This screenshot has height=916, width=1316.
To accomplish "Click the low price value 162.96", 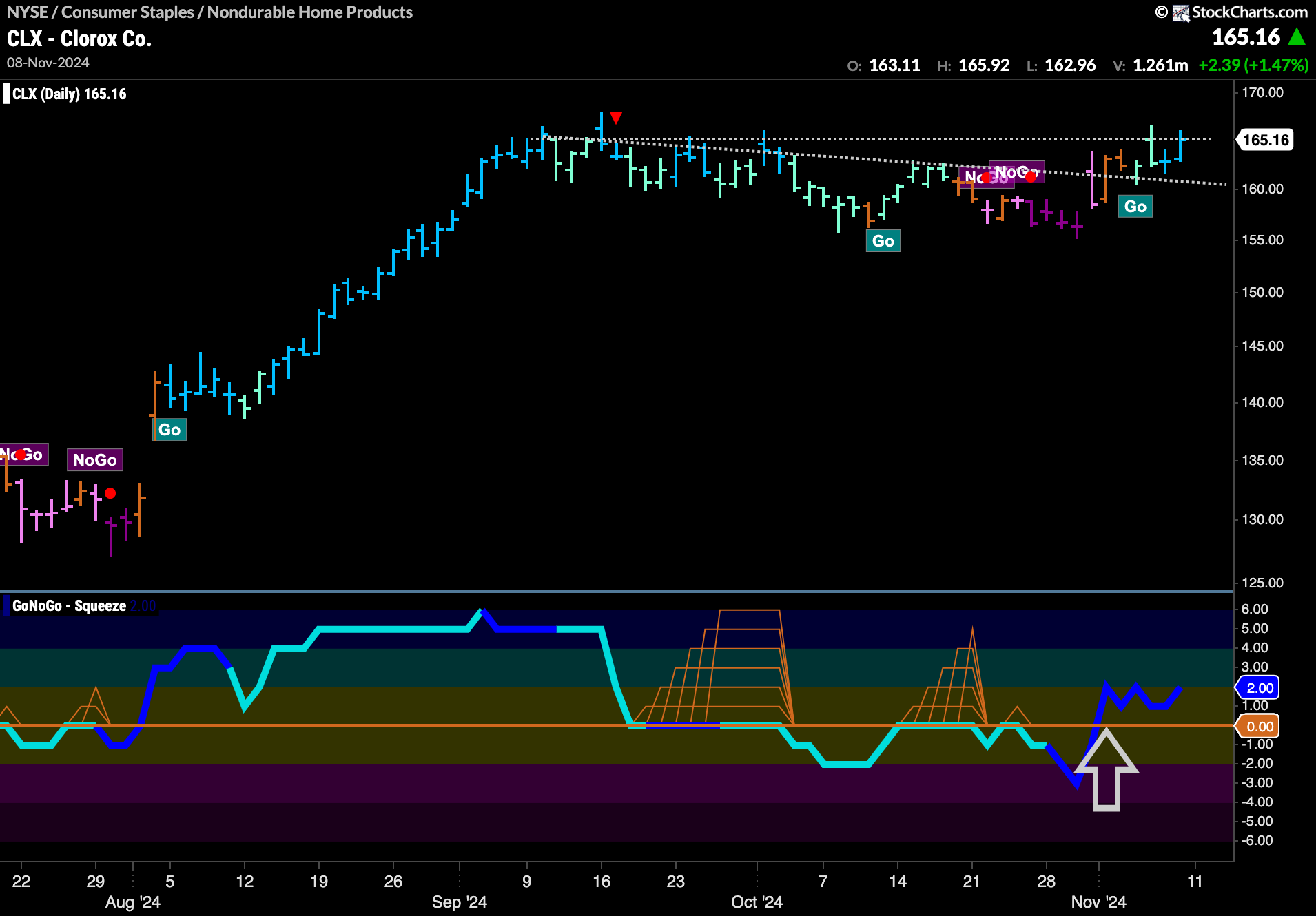I will coord(1070,65).
